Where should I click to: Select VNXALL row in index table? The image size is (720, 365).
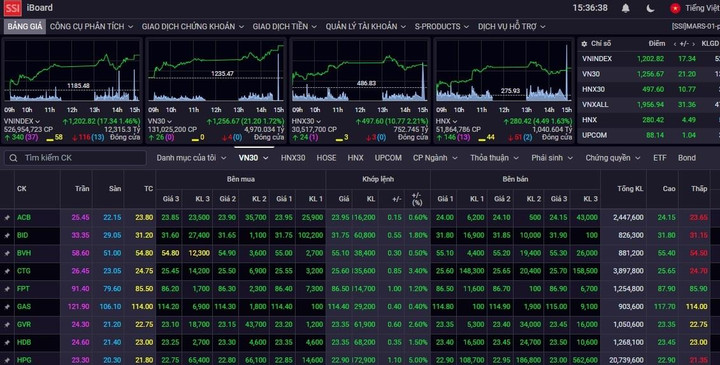(648, 105)
